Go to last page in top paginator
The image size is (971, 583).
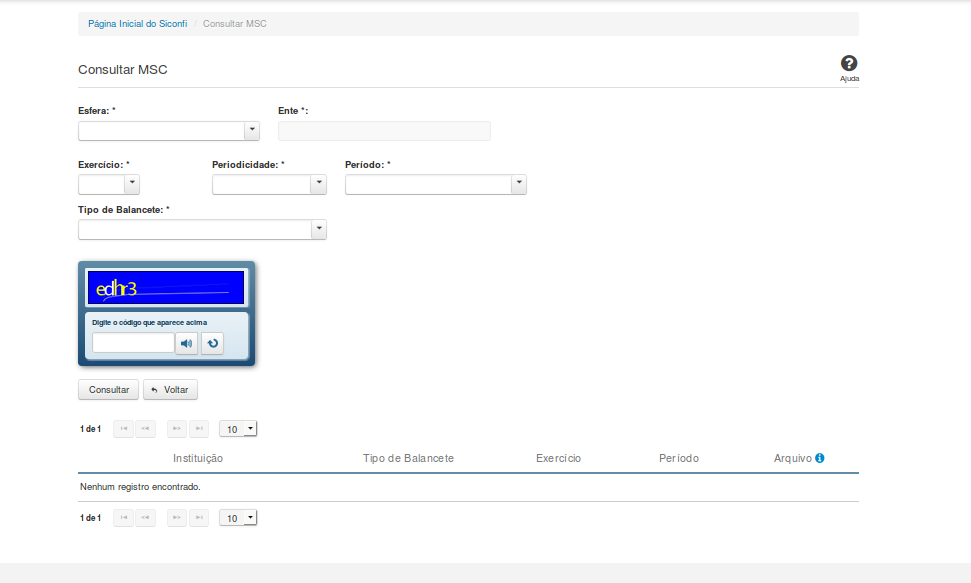pyautogui.click(x=199, y=429)
